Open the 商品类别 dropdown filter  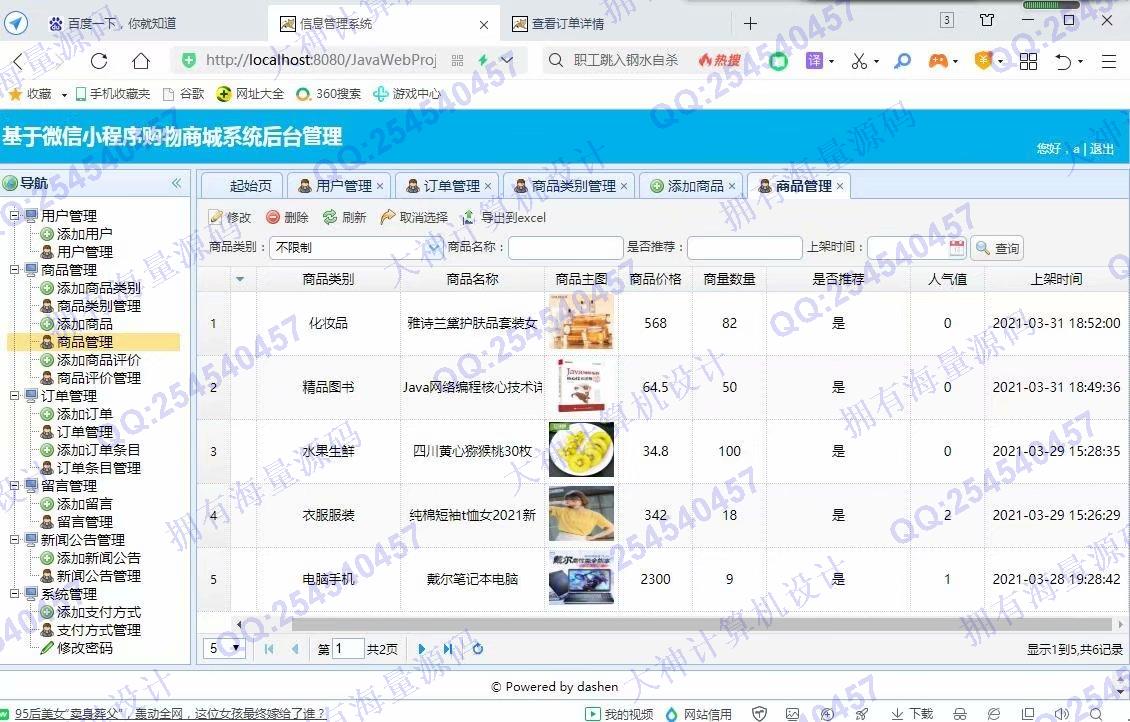pyautogui.click(x=434, y=248)
